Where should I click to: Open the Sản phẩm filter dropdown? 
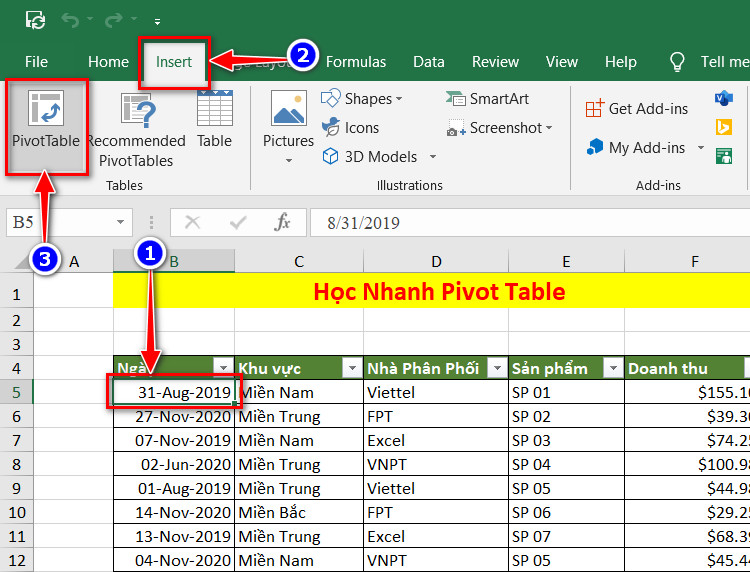click(613, 368)
